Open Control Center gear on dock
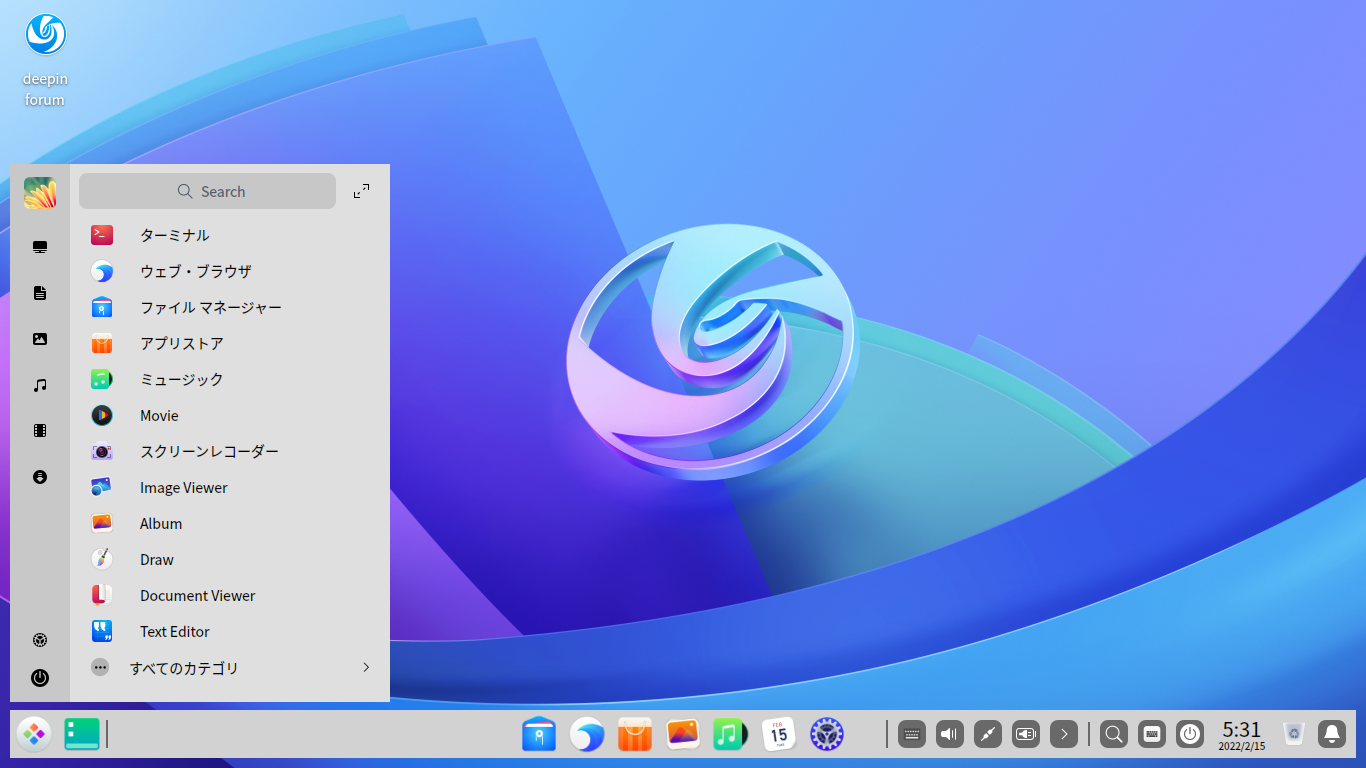This screenshot has width=1366, height=768. (x=827, y=734)
